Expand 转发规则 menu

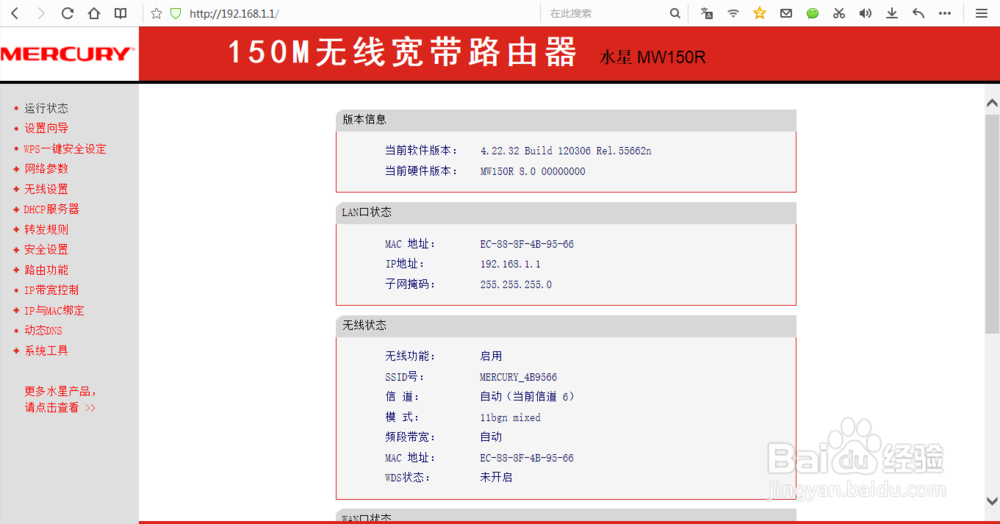(46, 229)
